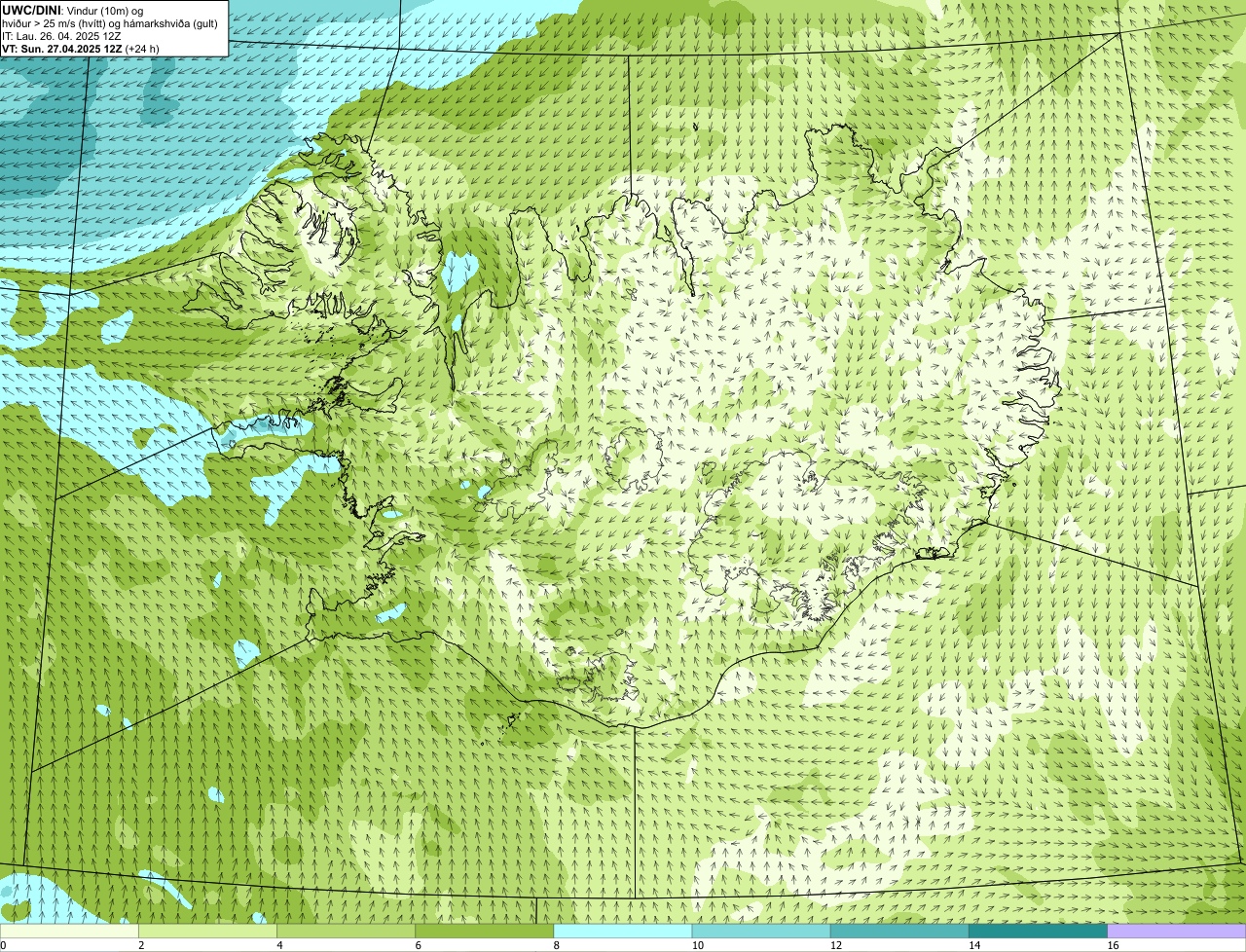Choose the 14–16 m/s dark teal legend swatch
Screen dimensions: 1246x952
(1039, 932)
